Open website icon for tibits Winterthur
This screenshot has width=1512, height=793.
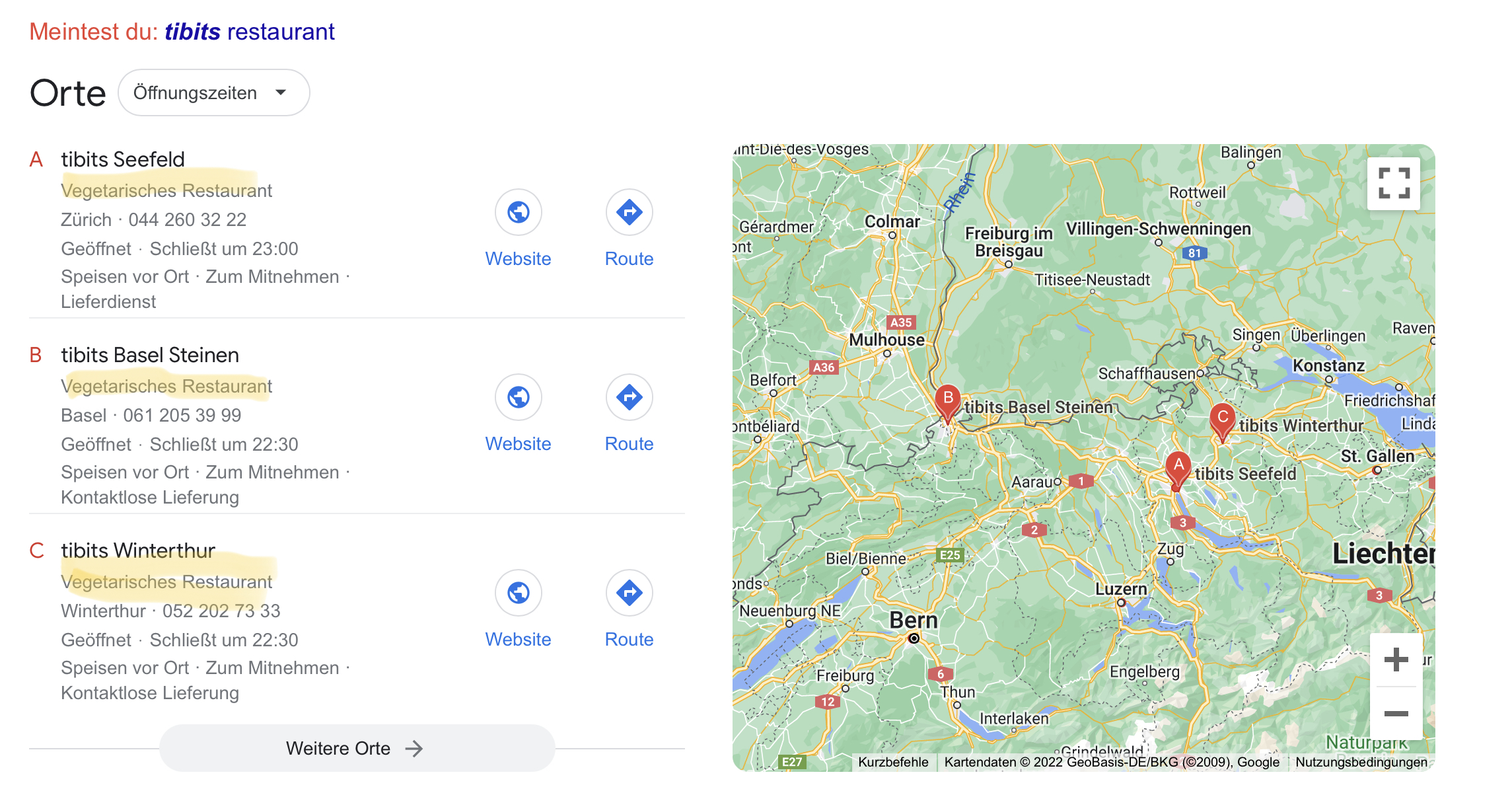[519, 593]
